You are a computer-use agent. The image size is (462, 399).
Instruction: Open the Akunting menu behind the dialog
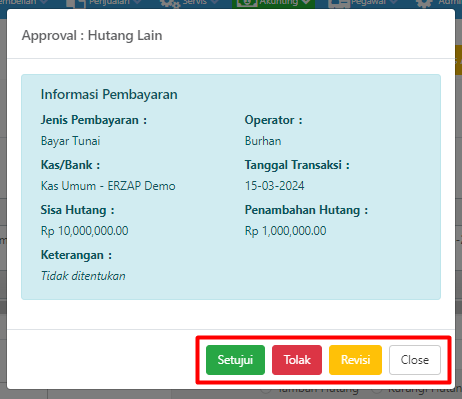point(273,3)
